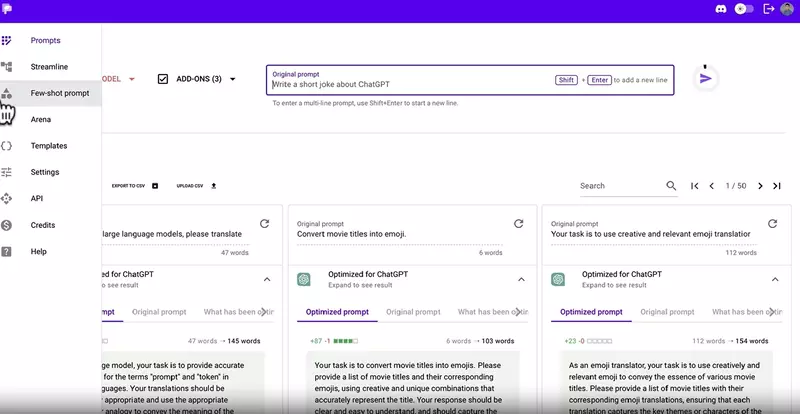Click the Credits dollar icon

[6, 225]
